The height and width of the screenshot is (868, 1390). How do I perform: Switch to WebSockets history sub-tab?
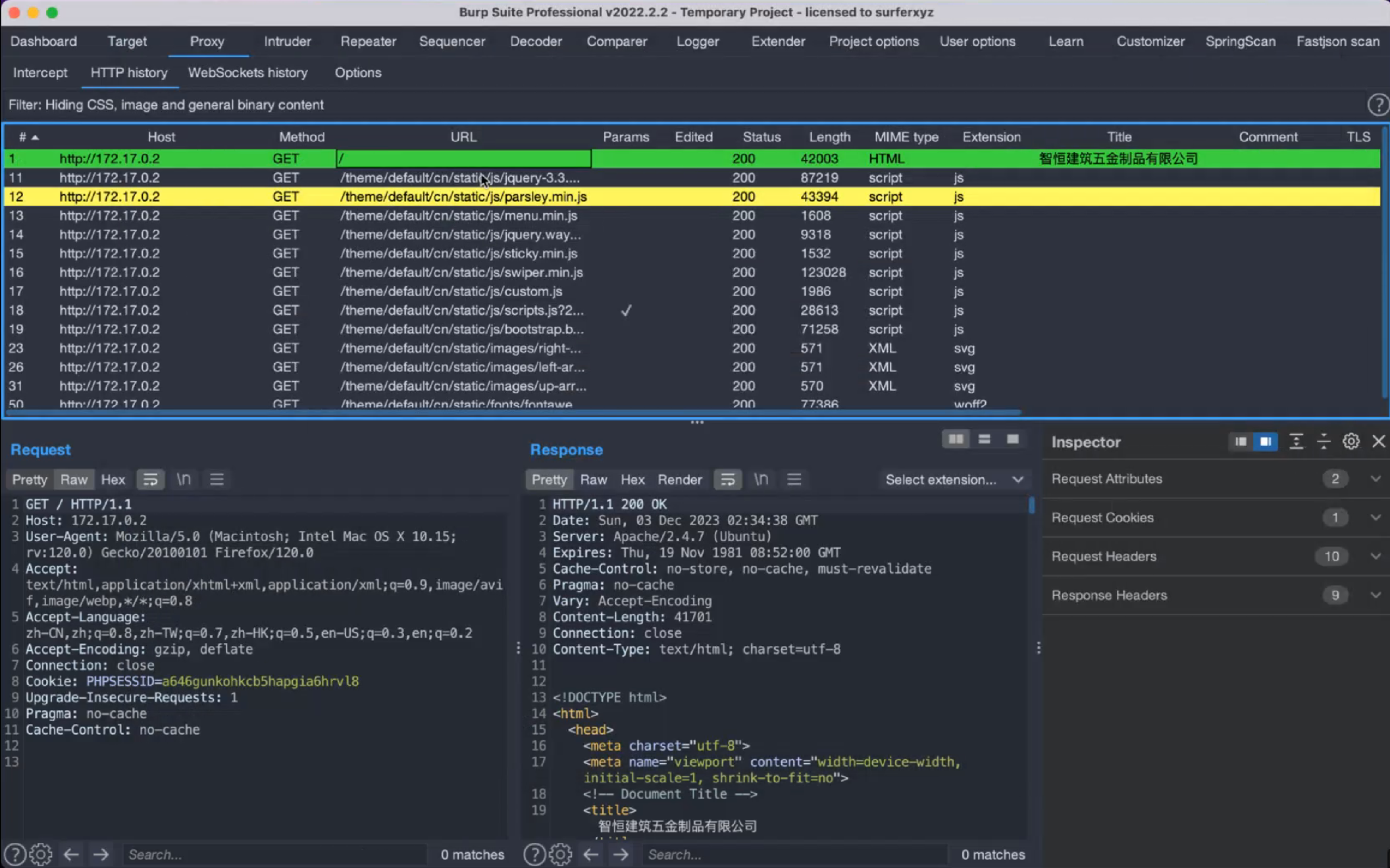click(247, 73)
